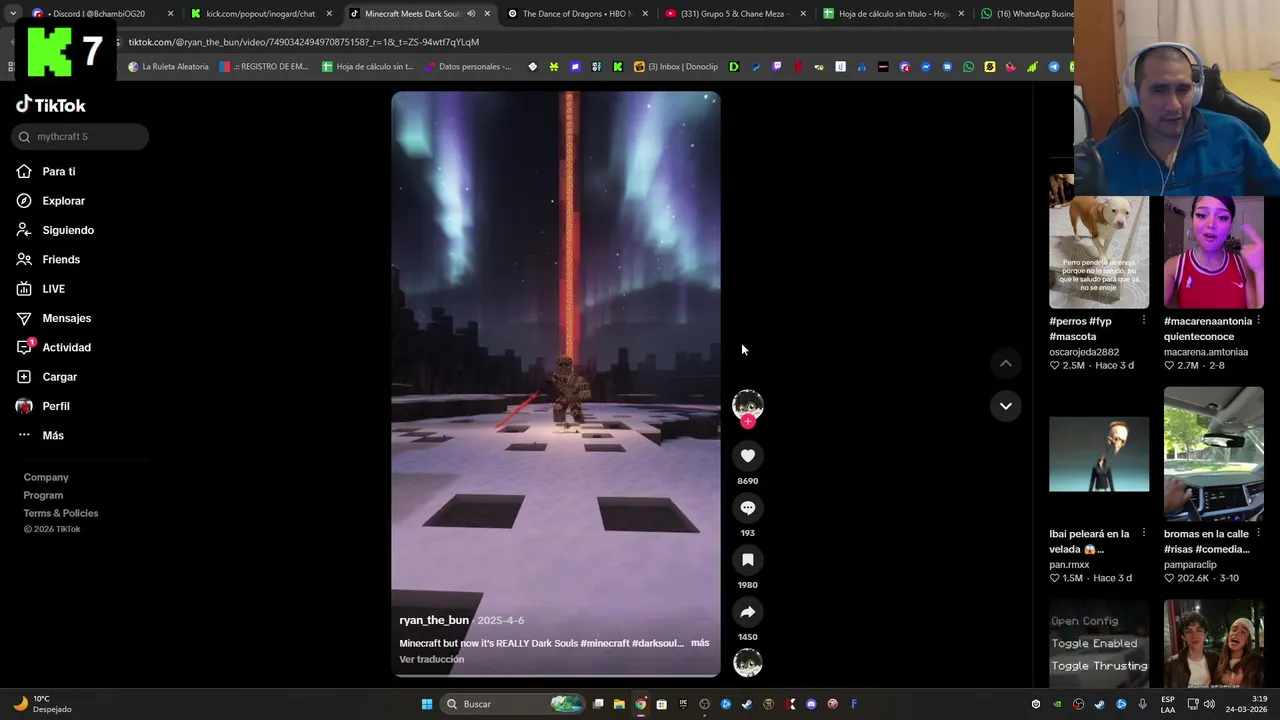Click the browser address bar URL
This screenshot has height=720, width=1280.
304,42
